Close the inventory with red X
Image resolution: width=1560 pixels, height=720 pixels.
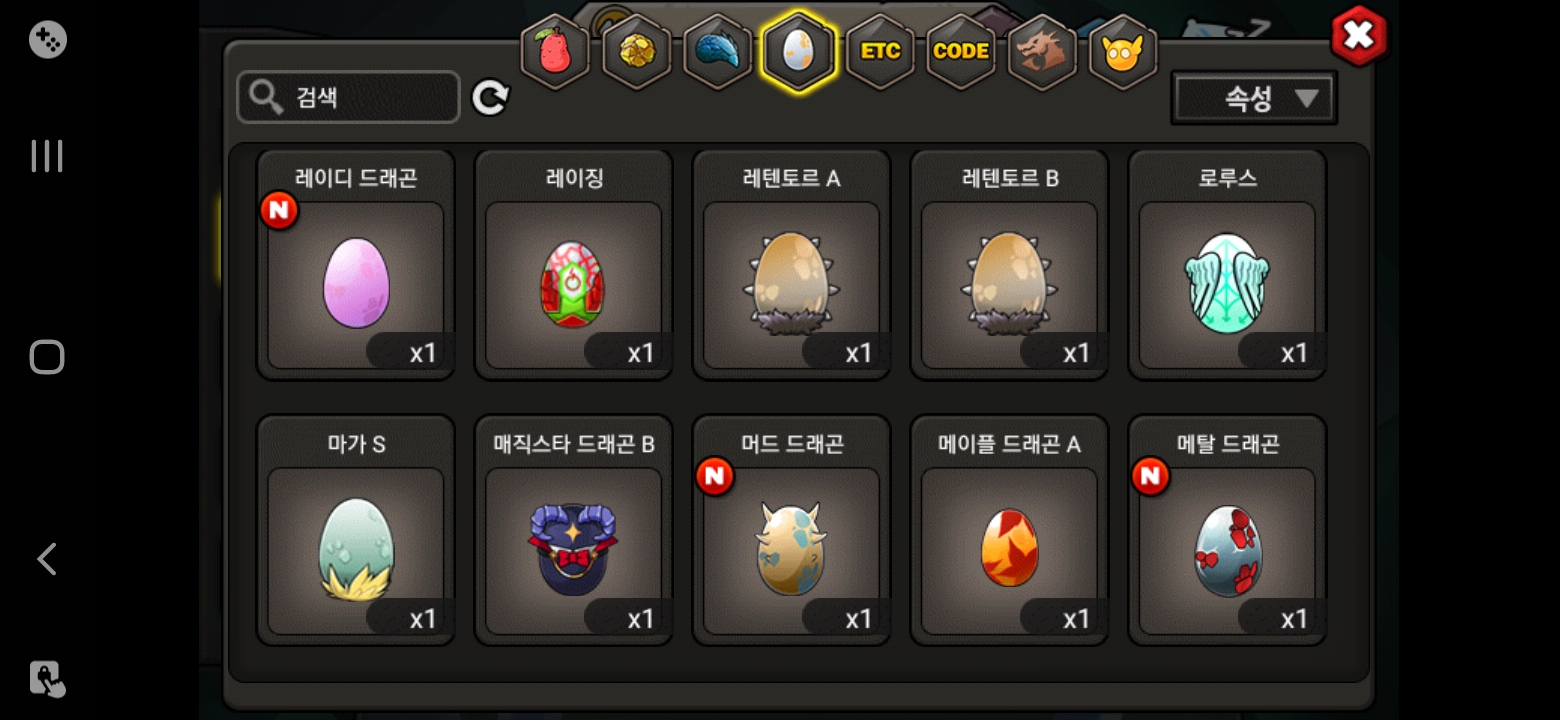point(1359,36)
